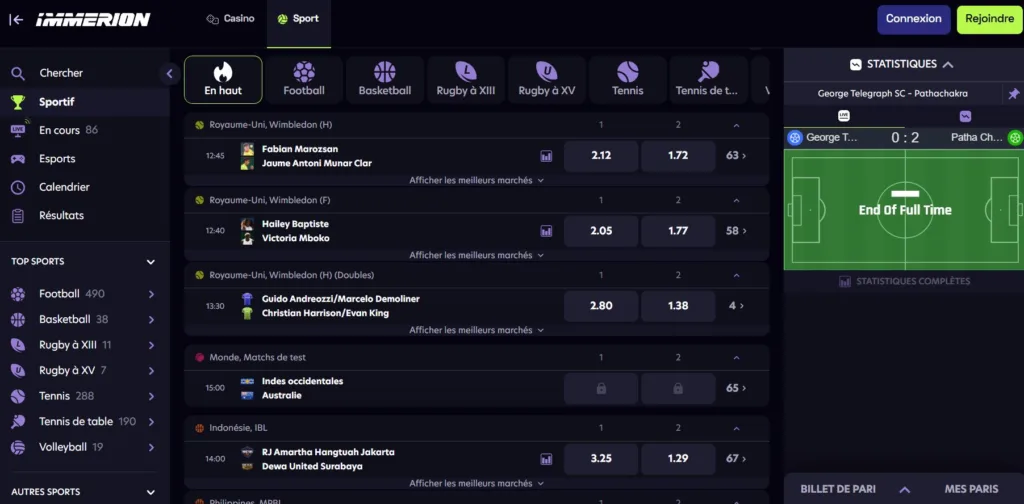
Task: Bet on odds 1.72 for Munar Clar
Action: coord(678,156)
